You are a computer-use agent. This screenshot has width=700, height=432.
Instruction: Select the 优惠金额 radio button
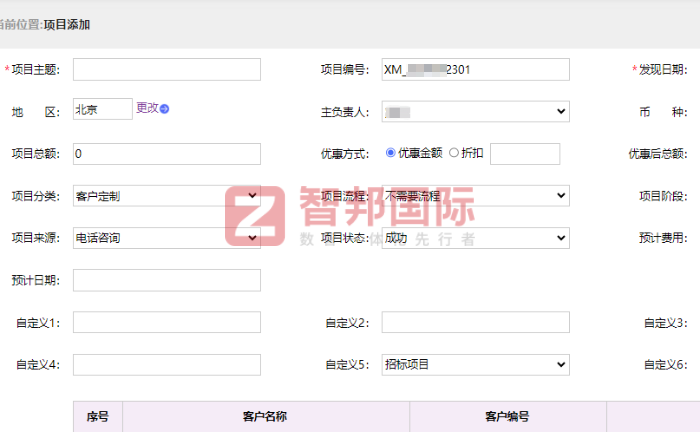[x=390, y=153]
